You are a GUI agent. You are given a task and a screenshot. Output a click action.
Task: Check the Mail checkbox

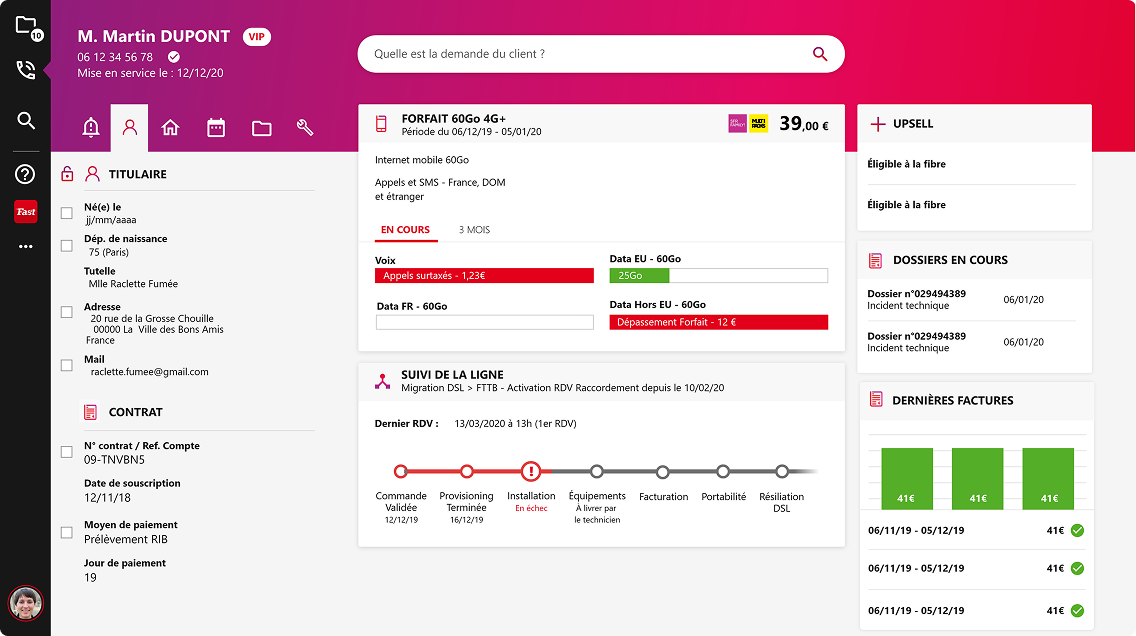click(66, 364)
